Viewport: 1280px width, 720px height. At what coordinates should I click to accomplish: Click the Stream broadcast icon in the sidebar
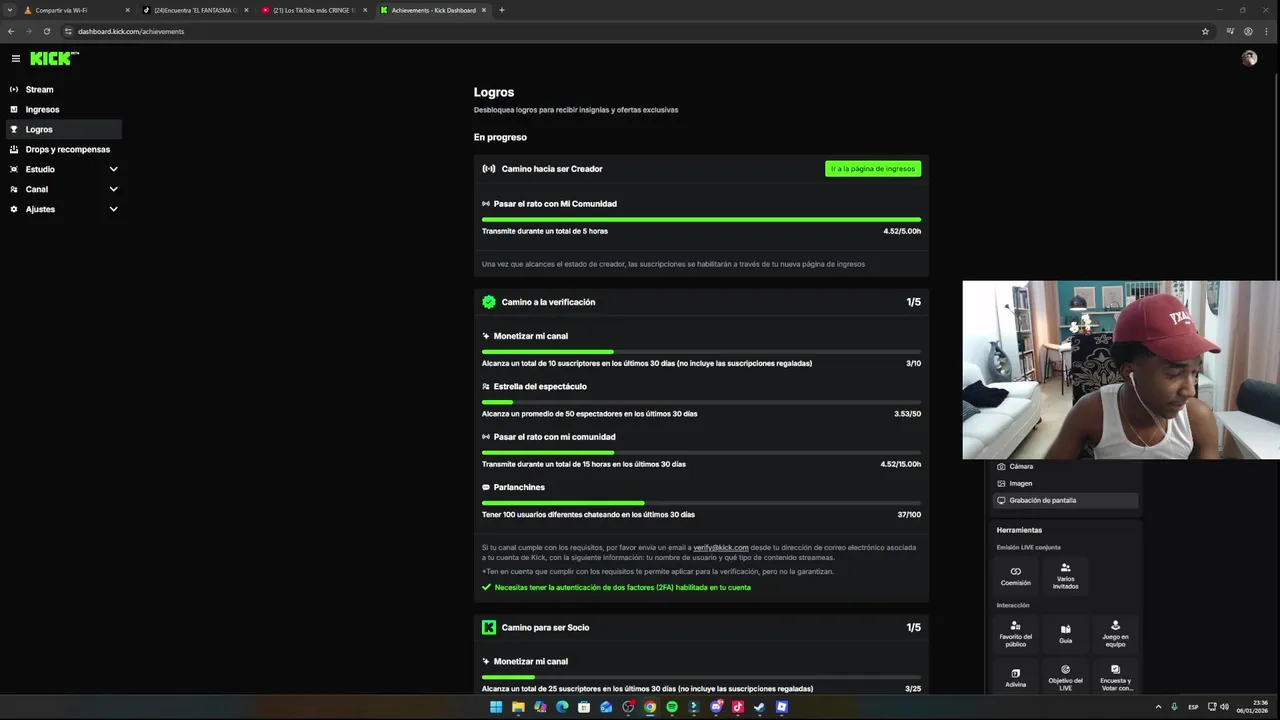tap(14, 89)
